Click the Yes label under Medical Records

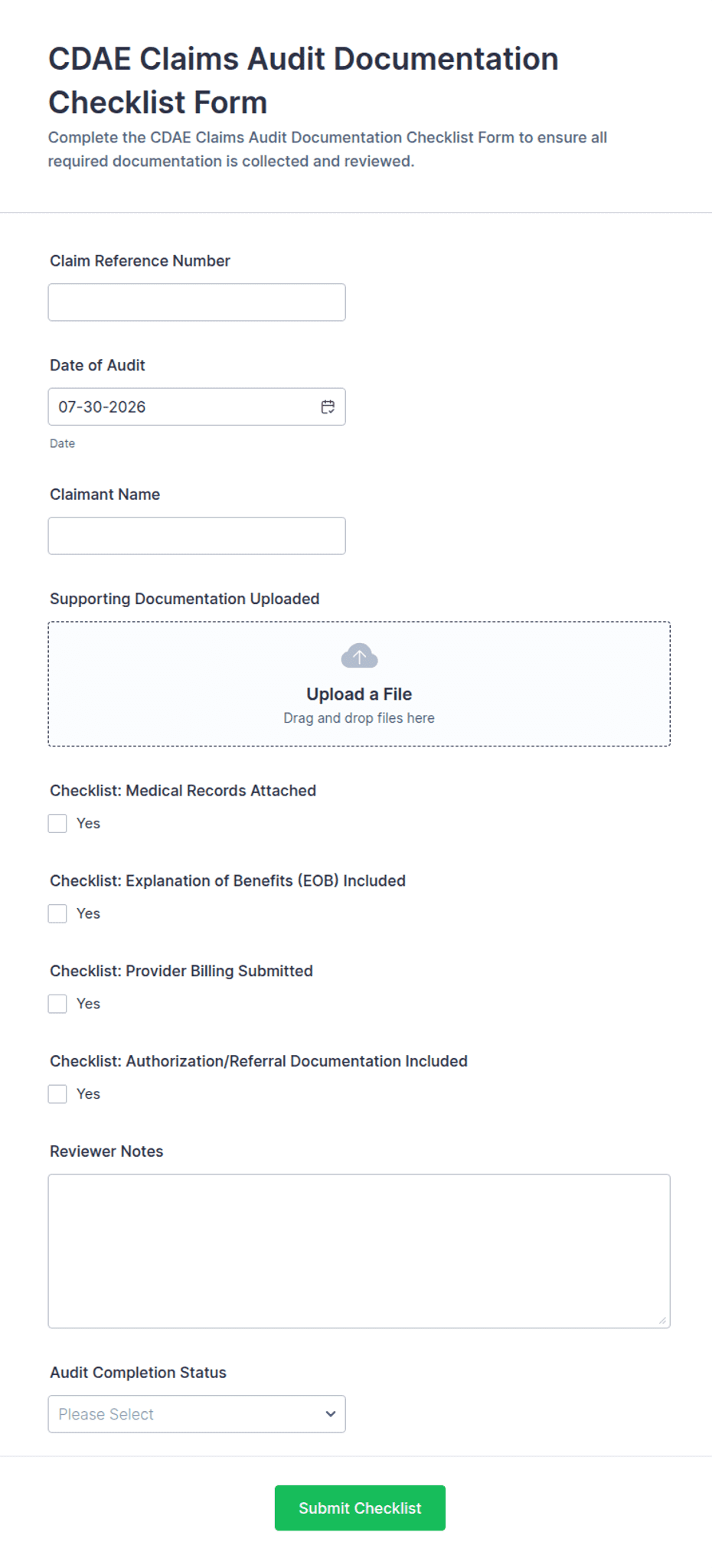click(88, 823)
